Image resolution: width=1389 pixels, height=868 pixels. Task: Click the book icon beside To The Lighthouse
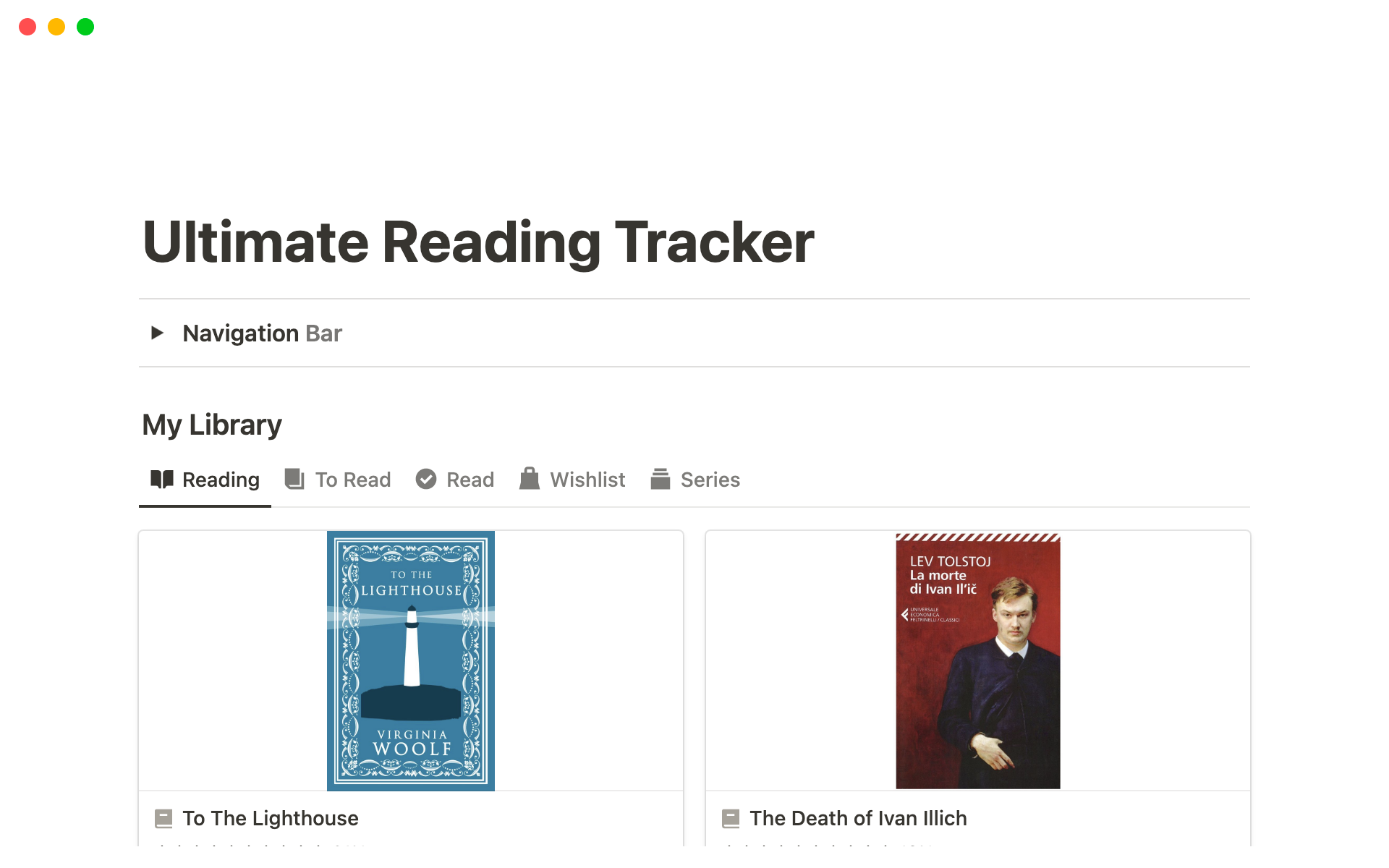click(164, 818)
